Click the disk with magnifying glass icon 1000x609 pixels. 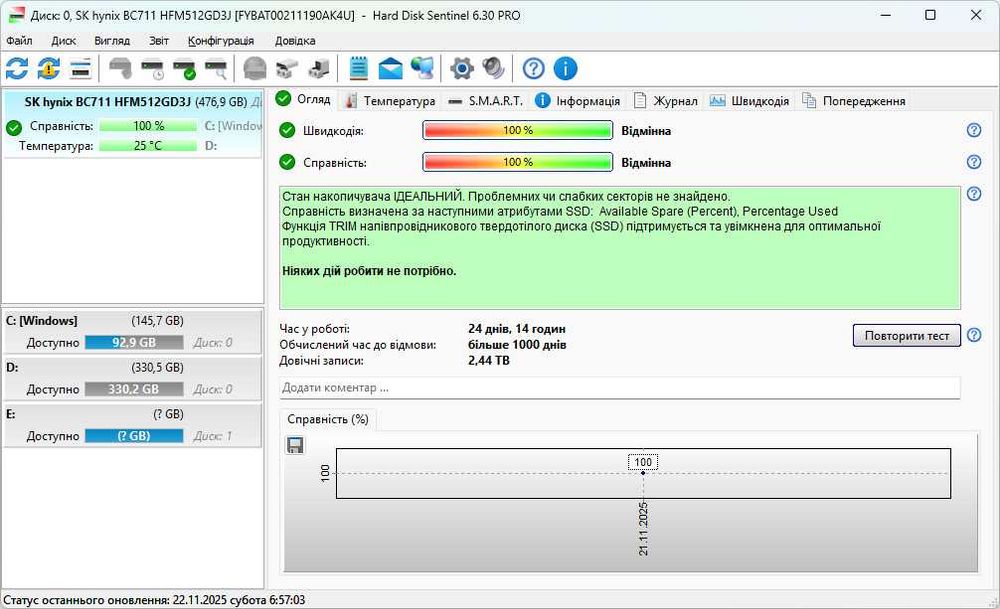tap(216, 68)
